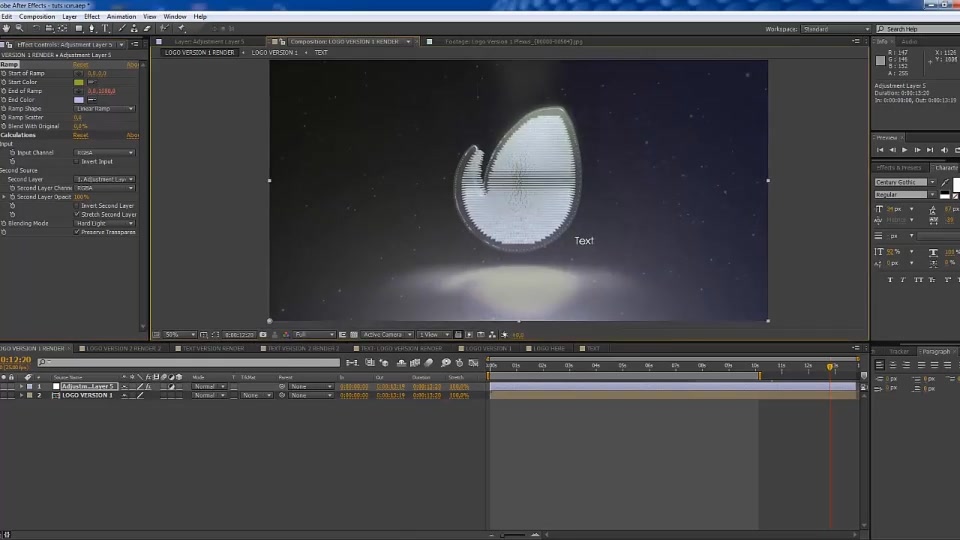Toggle transparency grid icon in viewer
Image resolution: width=960 pixels, height=540 pixels.
pyautogui.click(x=354, y=335)
